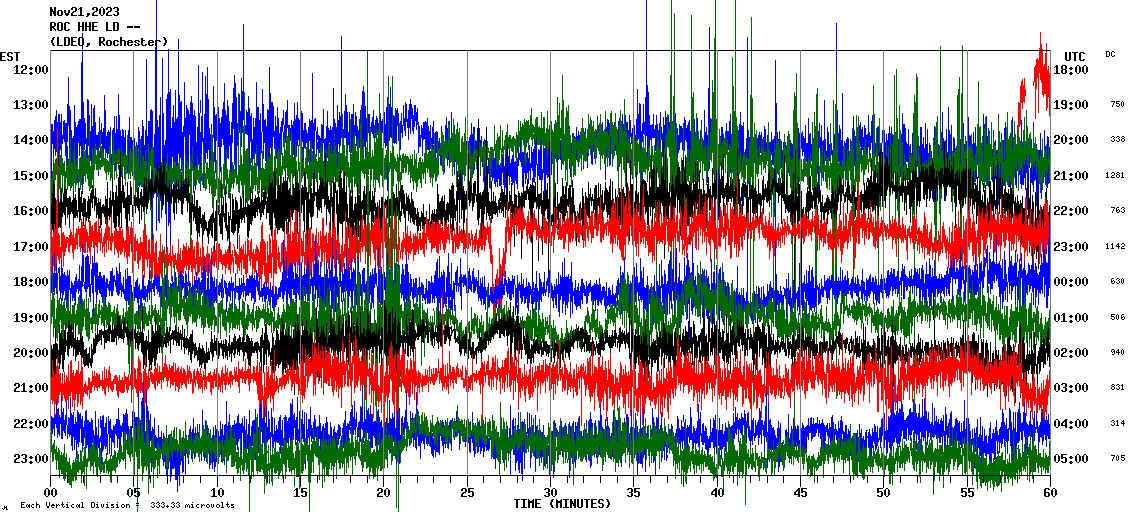Click the DC value 1281
Viewport: 1130px width, 519px height.
click(1116, 176)
